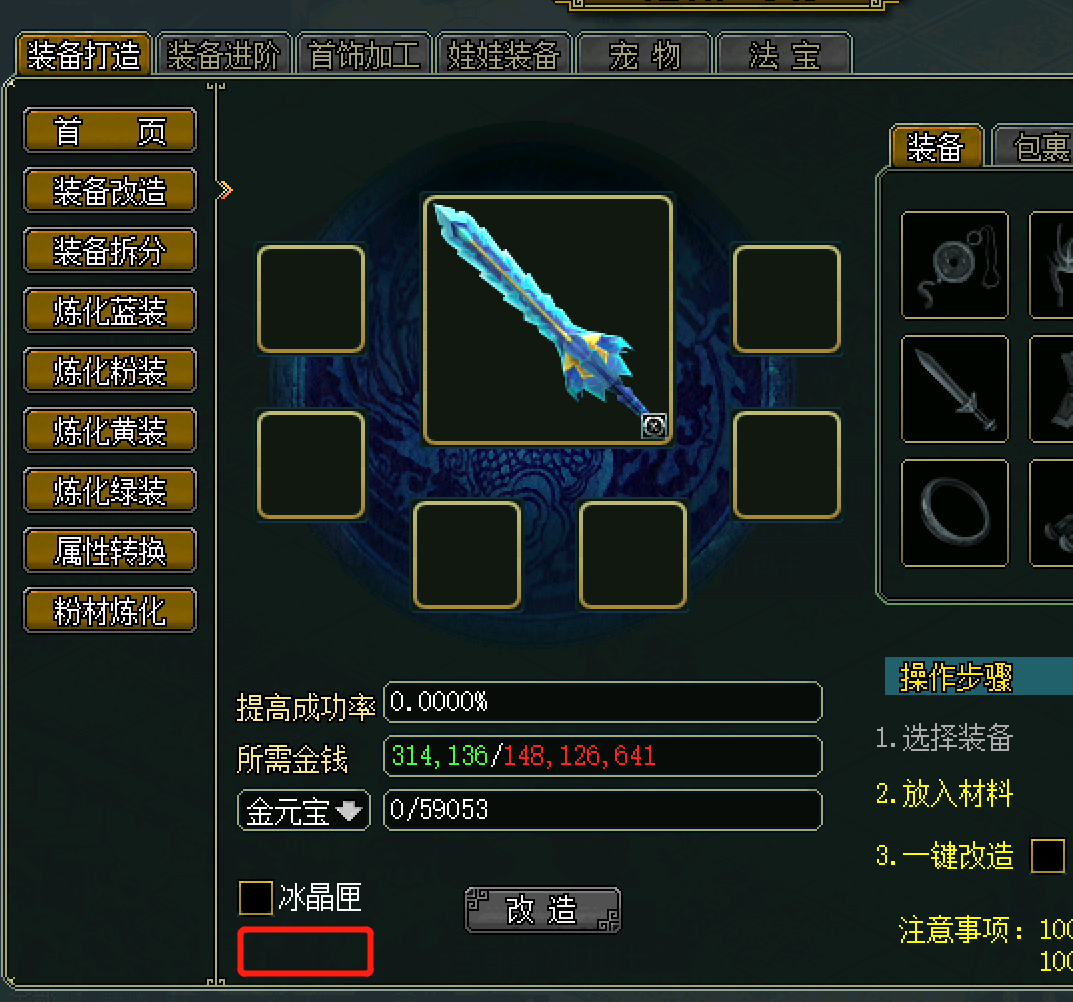
Task: Click the empty upper-left material slot
Action: tap(311, 299)
